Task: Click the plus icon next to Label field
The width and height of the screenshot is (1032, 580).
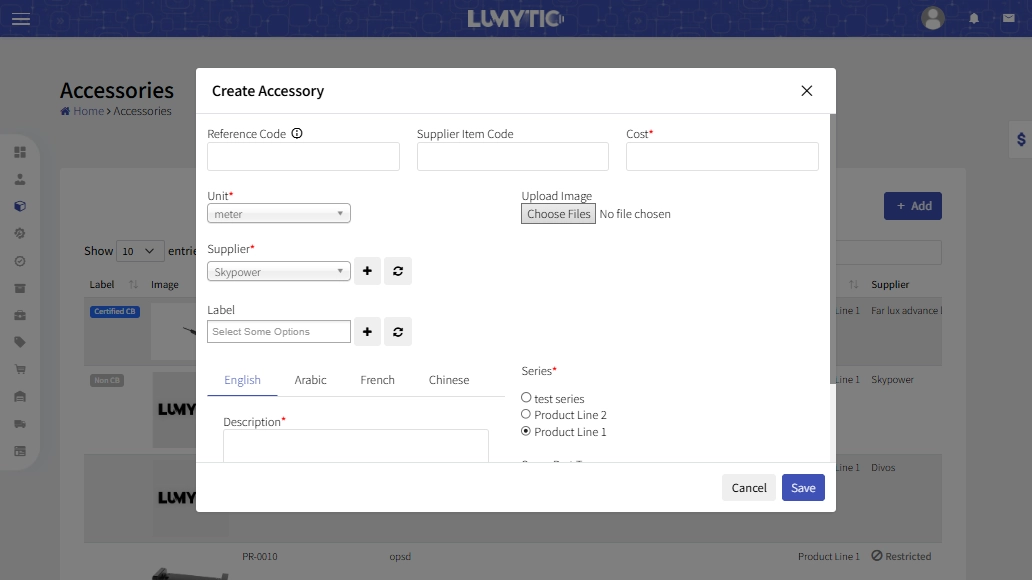Action: coord(367,332)
